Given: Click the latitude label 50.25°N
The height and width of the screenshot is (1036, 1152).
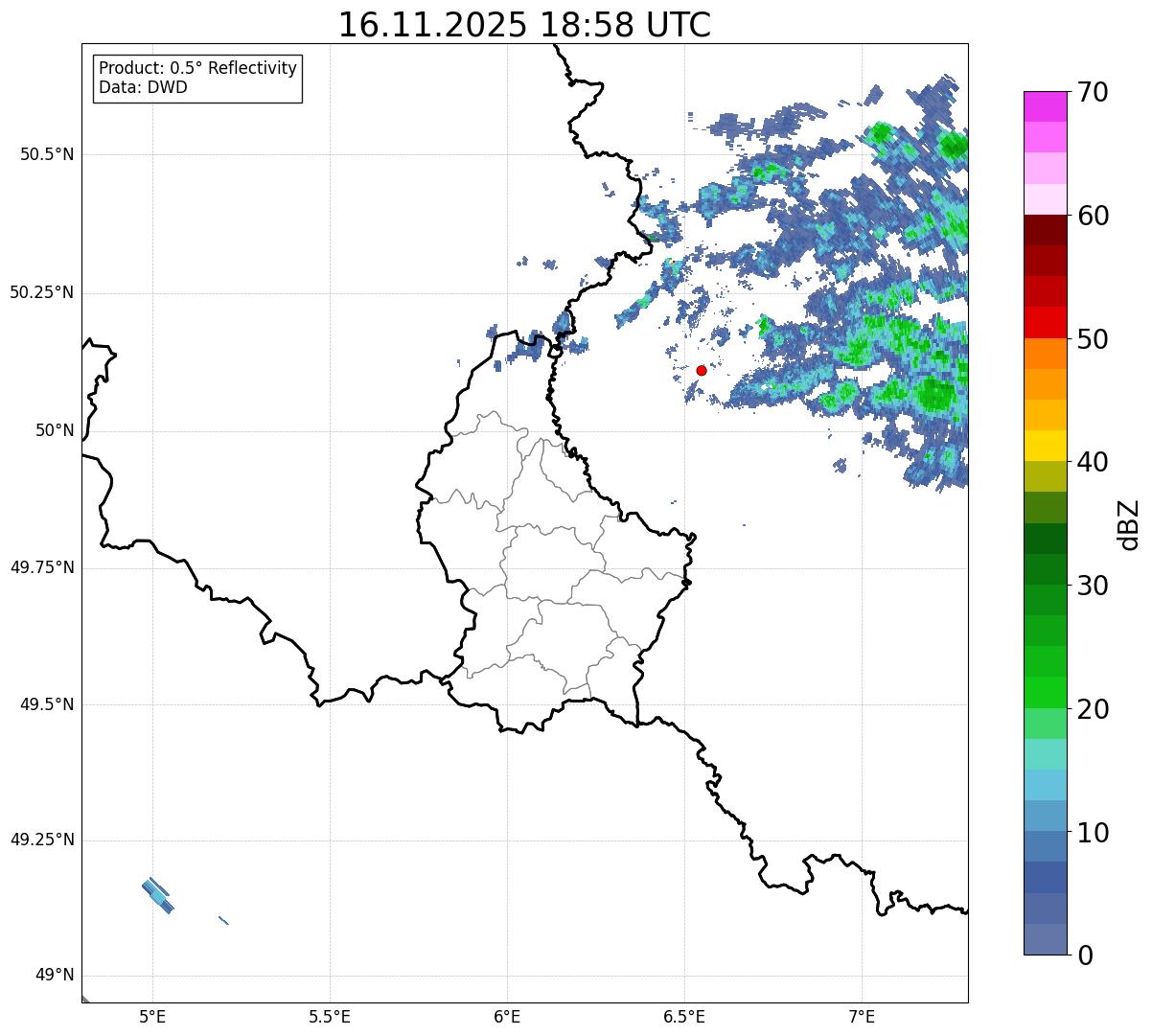Looking at the screenshot, I should point(42,292).
